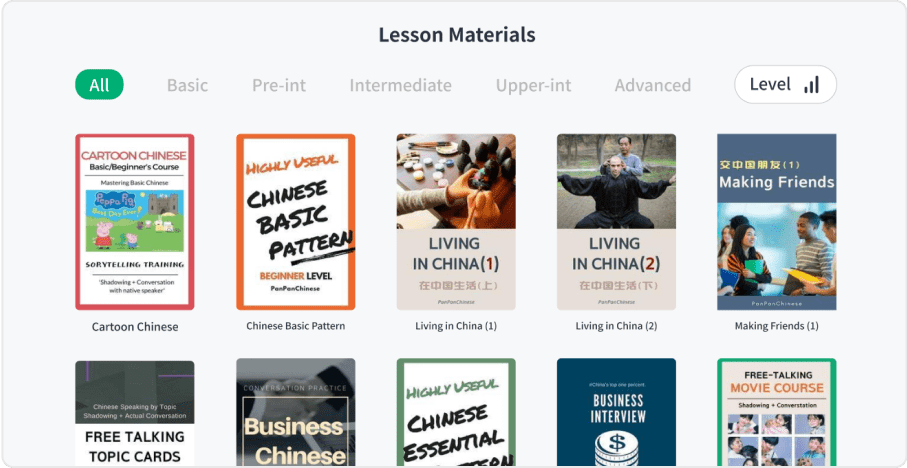
Task: Expand the Level dropdown button
Action: click(786, 84)
